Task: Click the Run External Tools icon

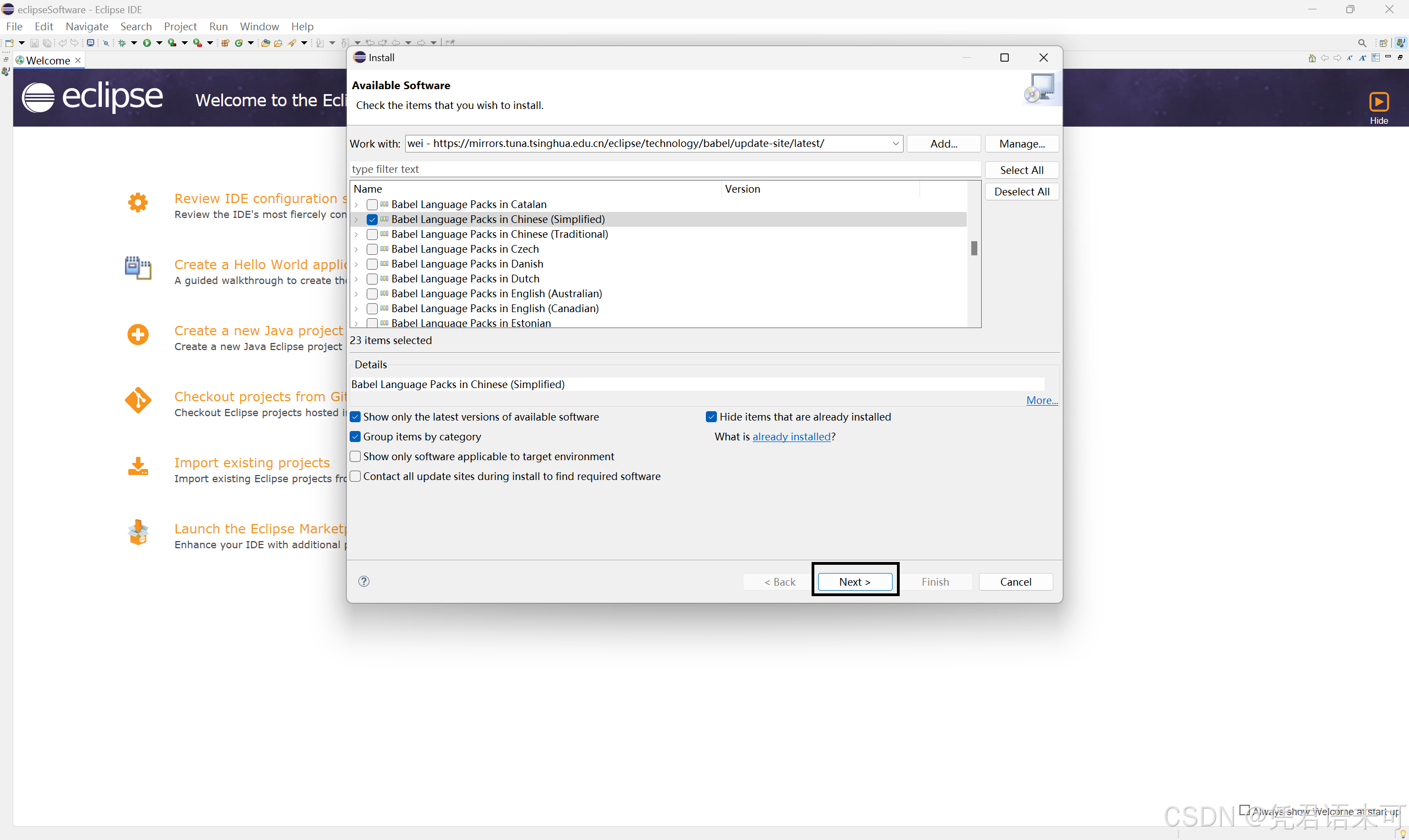Action: (x=198, y=42)
